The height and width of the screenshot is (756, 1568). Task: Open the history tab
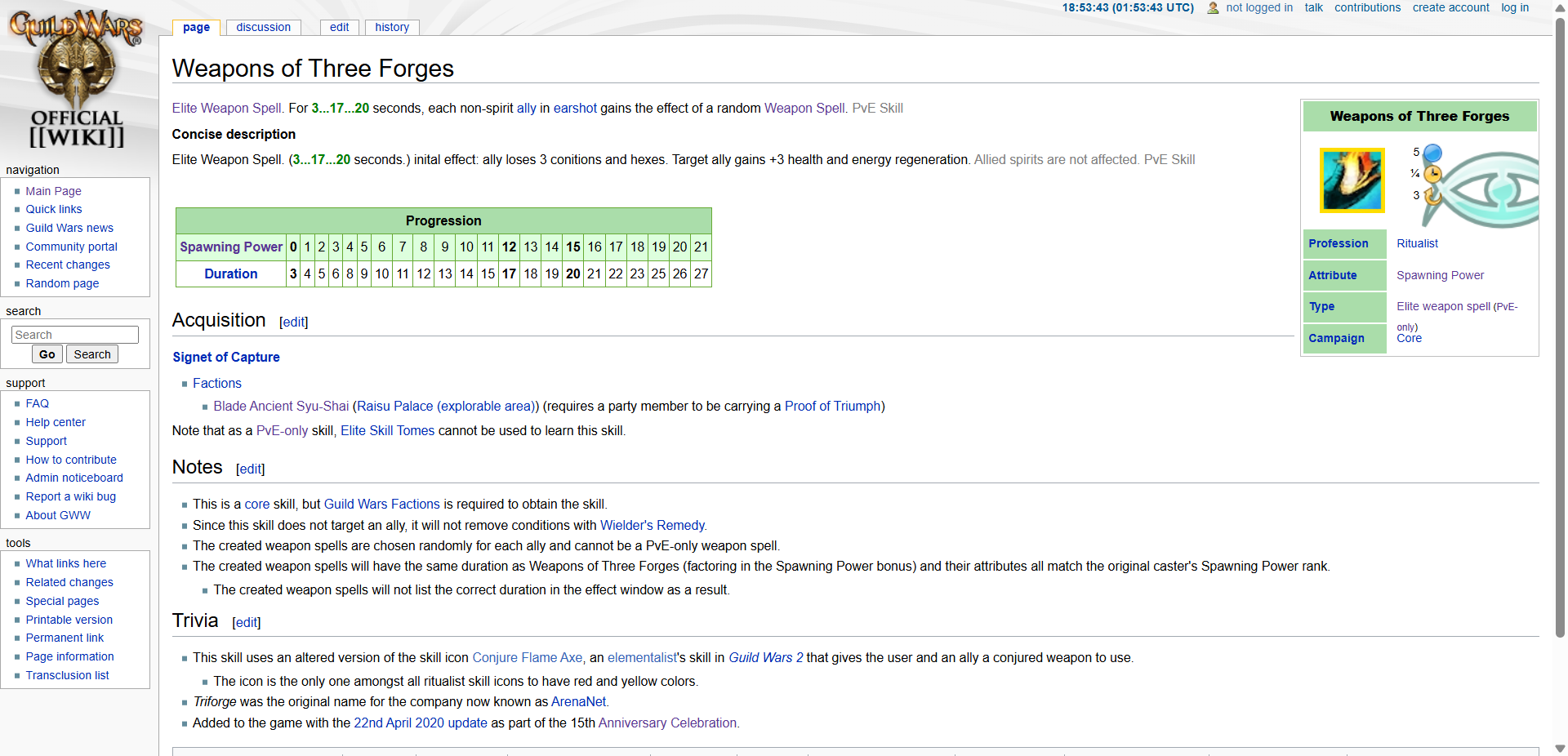coord(392,27)
